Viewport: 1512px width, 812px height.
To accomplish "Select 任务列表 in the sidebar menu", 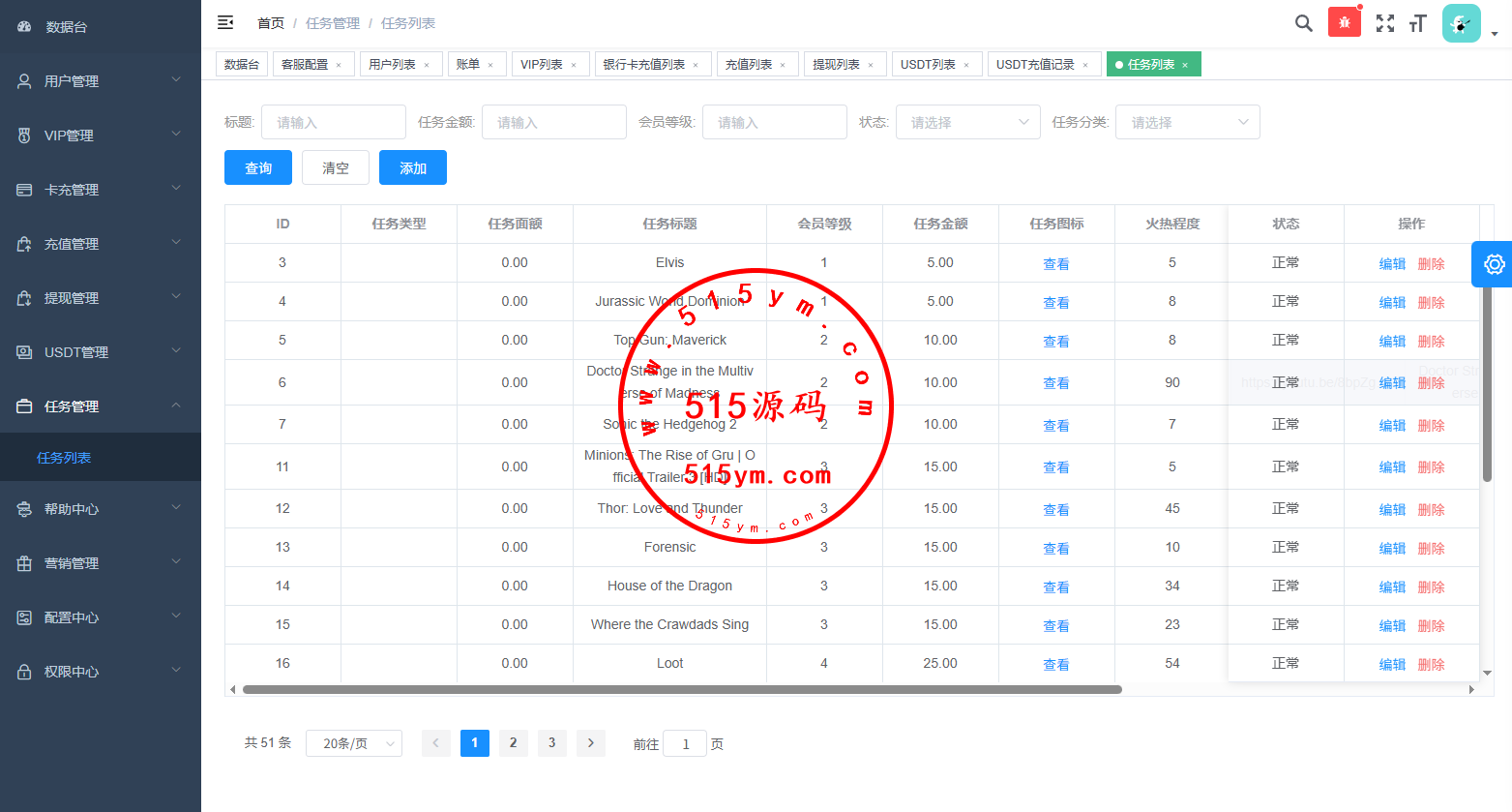I will tap(64, 458).
